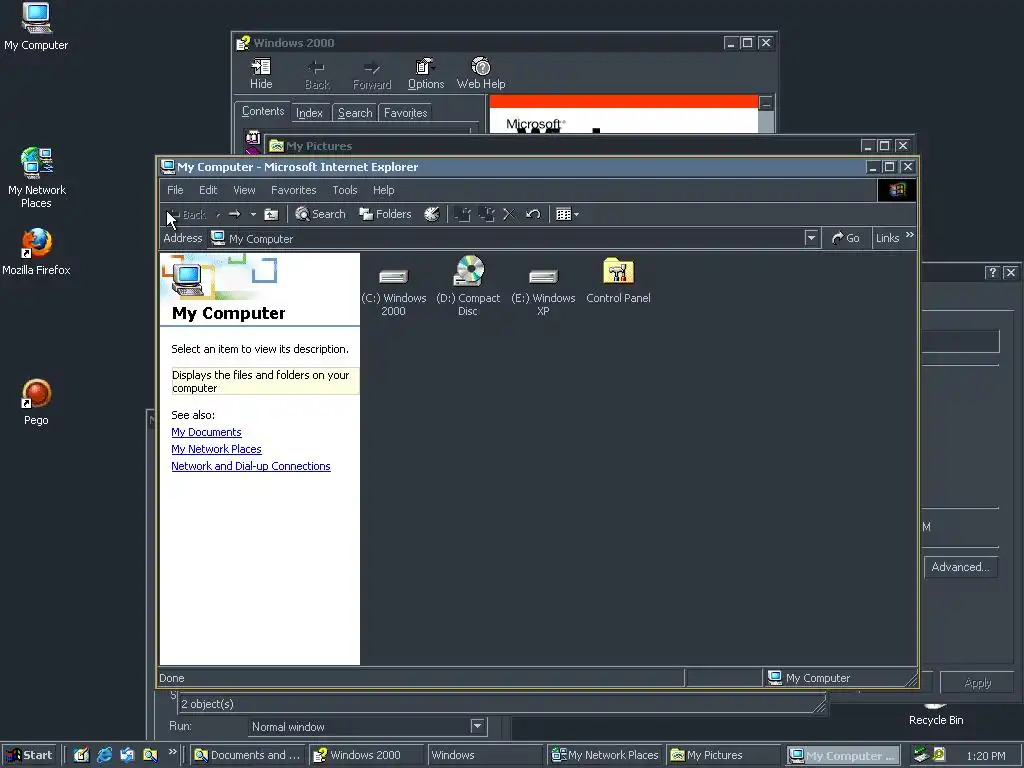Viewport: 1024px width, 768px height.
Task: Go up one folder level
Action: [271, 214]
